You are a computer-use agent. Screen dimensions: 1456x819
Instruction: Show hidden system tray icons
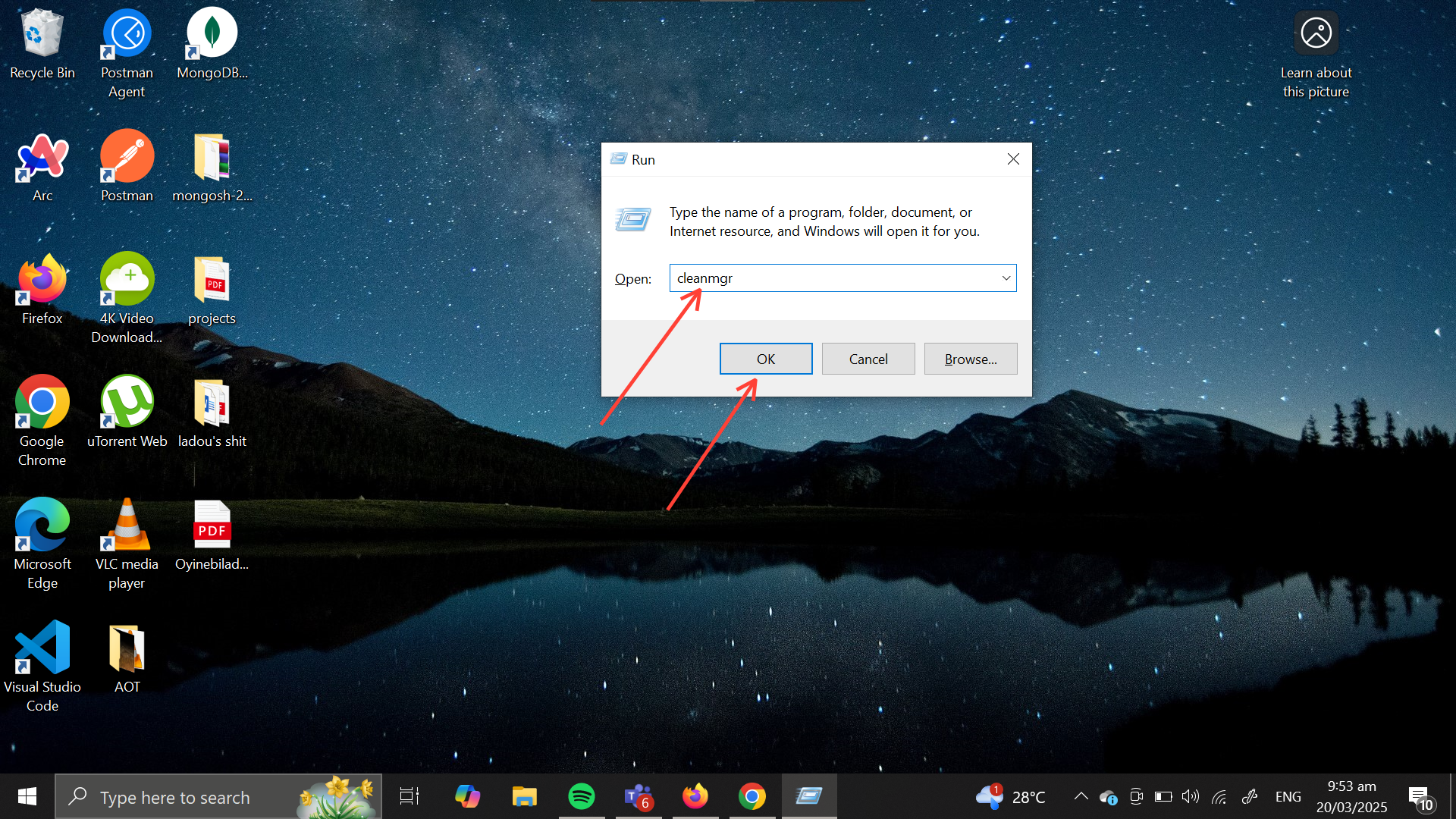tap(1081, 796)
